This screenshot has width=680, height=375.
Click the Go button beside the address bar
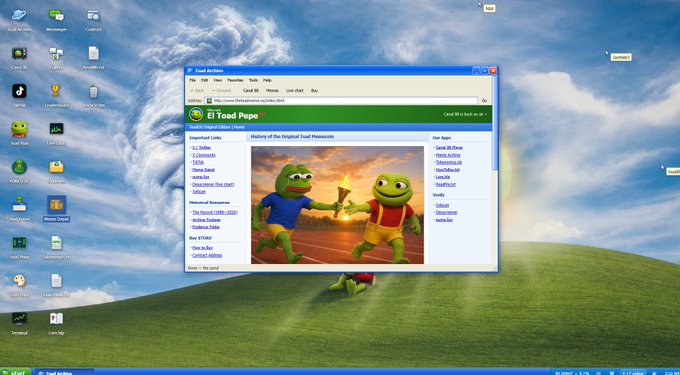[484, 101]
